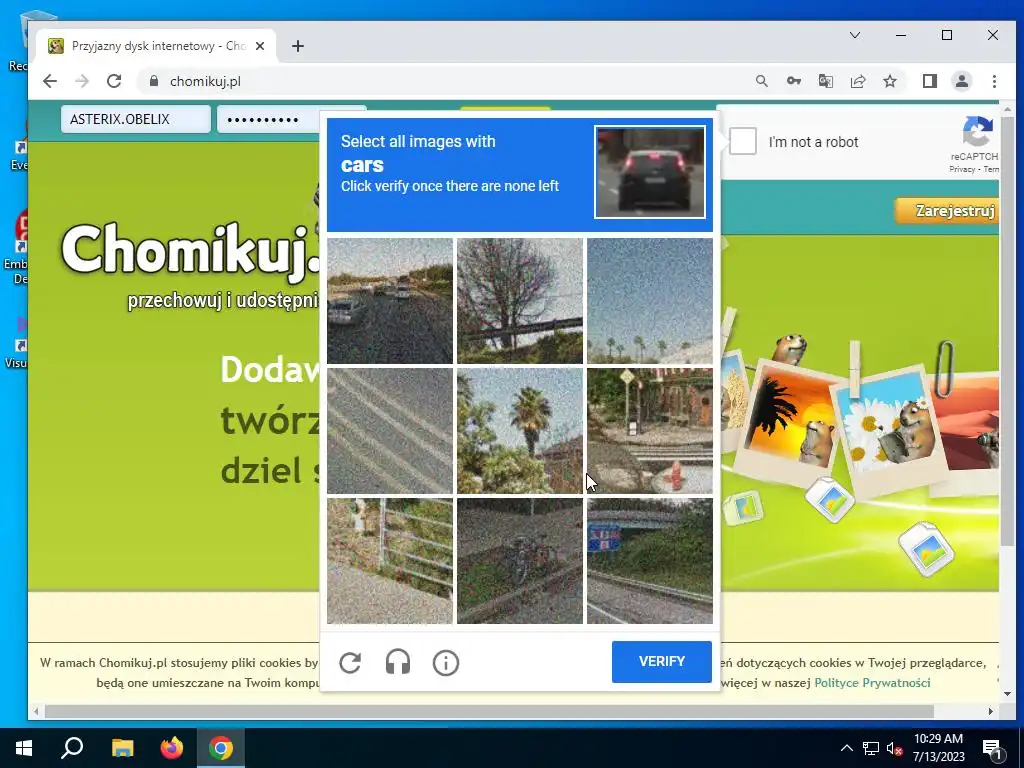The height and width of the screenshot is (768, 1024).
Task: Open the Windows Start menu
Action: click(24, 748)
